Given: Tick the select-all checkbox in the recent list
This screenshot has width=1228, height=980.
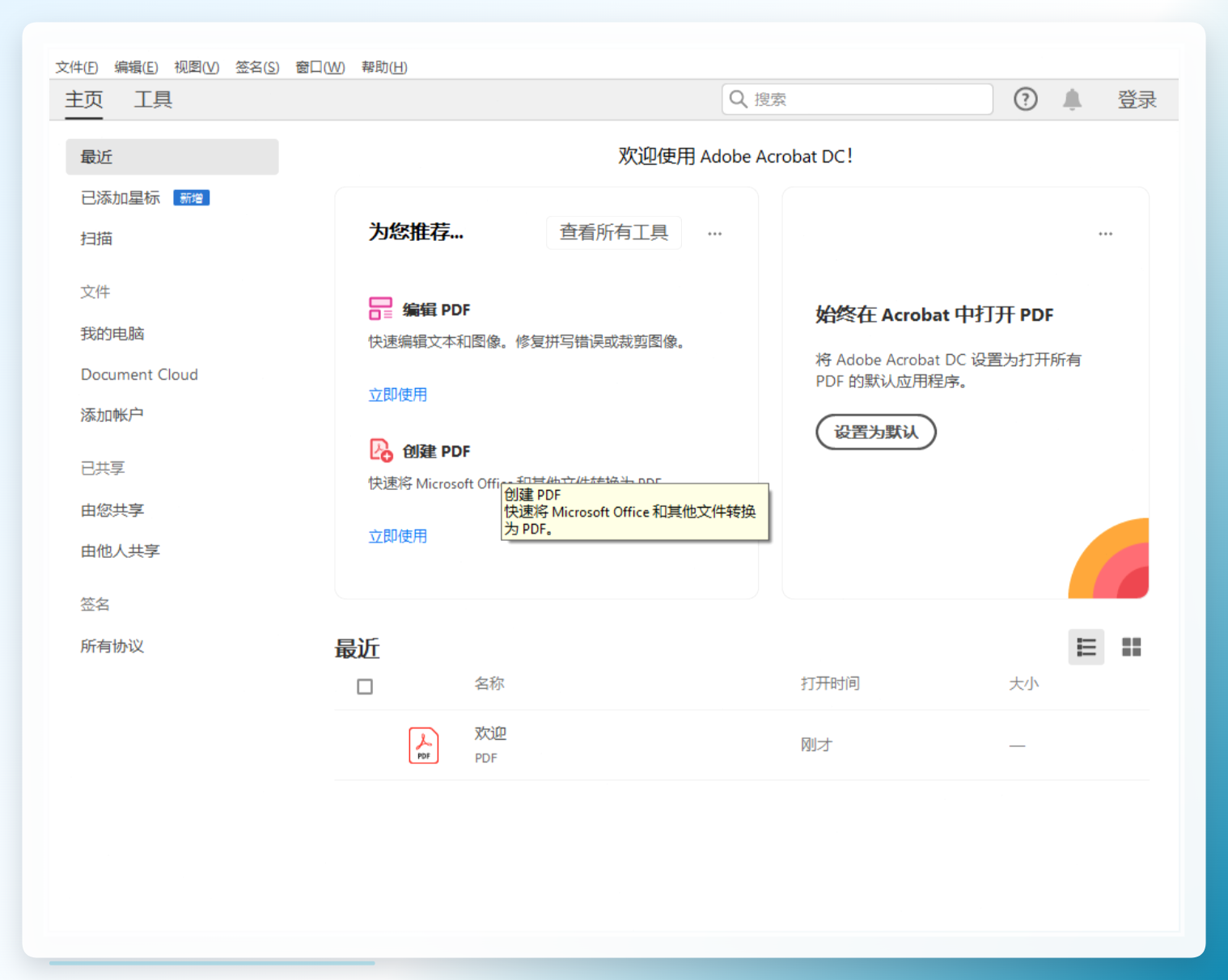Looking at the screenshot, I should 365,686.
